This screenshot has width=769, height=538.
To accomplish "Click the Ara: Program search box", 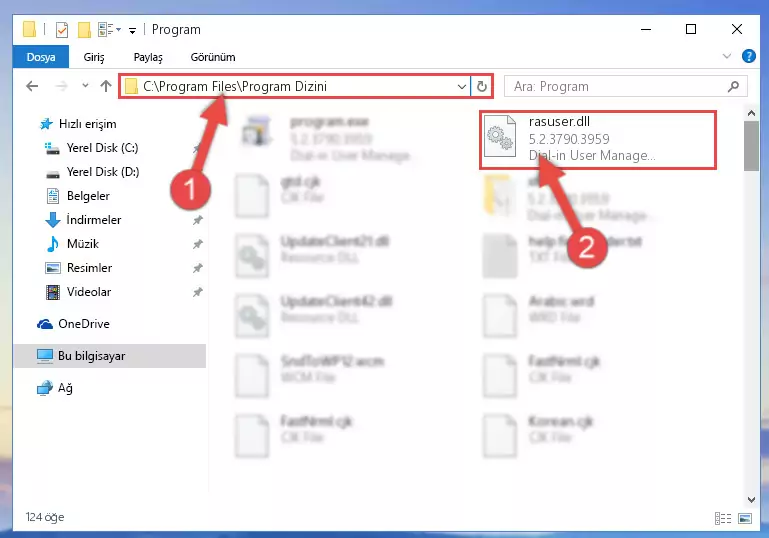I will click(625, 87).
